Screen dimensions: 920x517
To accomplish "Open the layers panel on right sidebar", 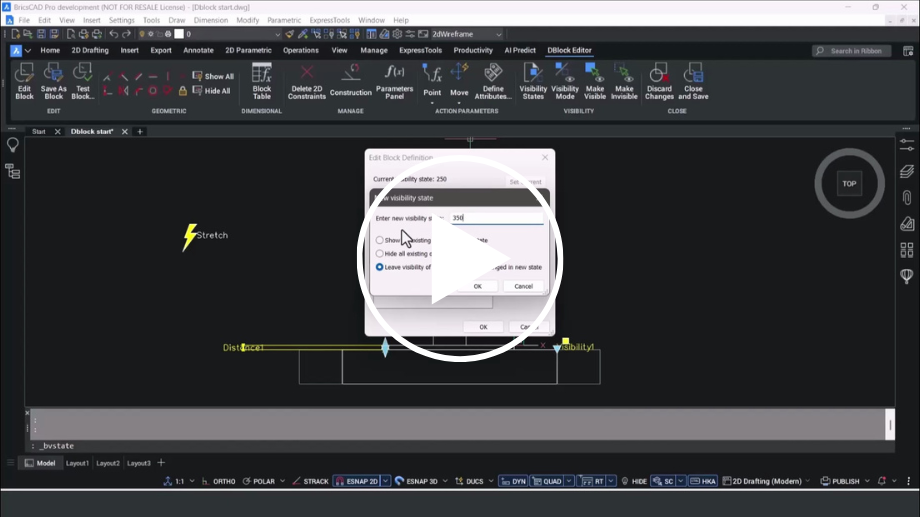I will [907, 171].
